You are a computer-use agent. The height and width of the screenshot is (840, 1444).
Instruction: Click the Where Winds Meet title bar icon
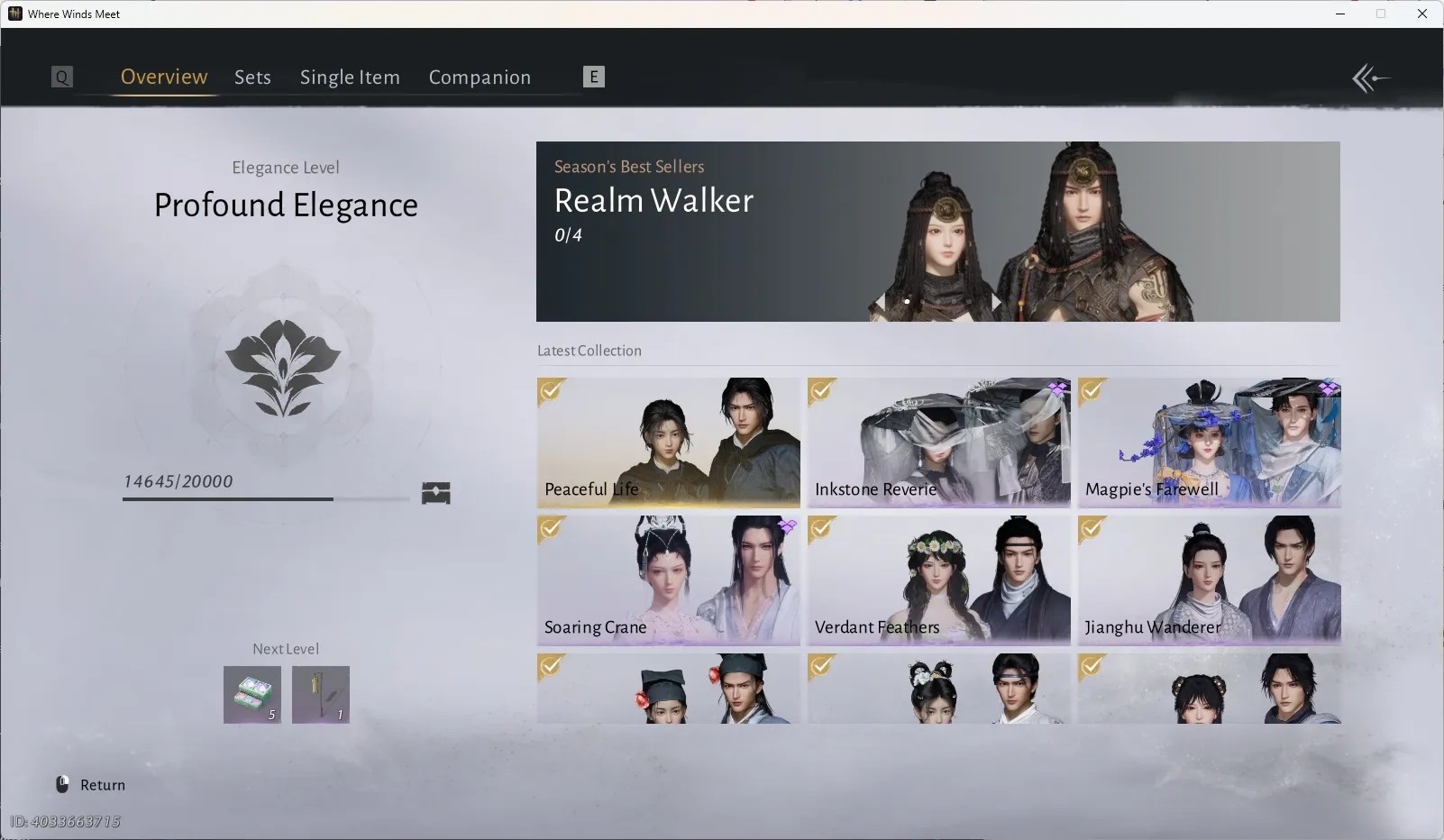pos(15,14)
